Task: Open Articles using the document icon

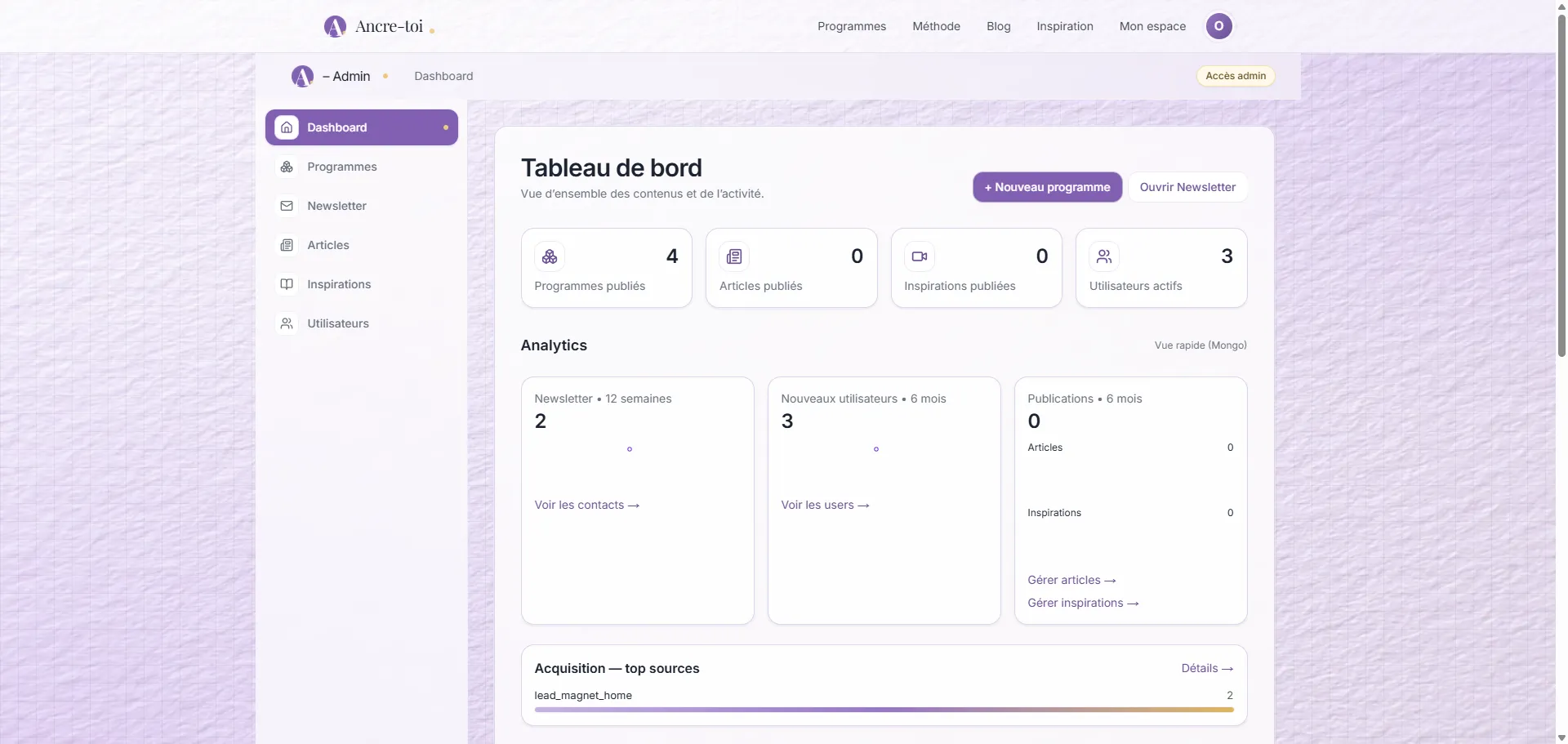Action: [x=287, y=245]
